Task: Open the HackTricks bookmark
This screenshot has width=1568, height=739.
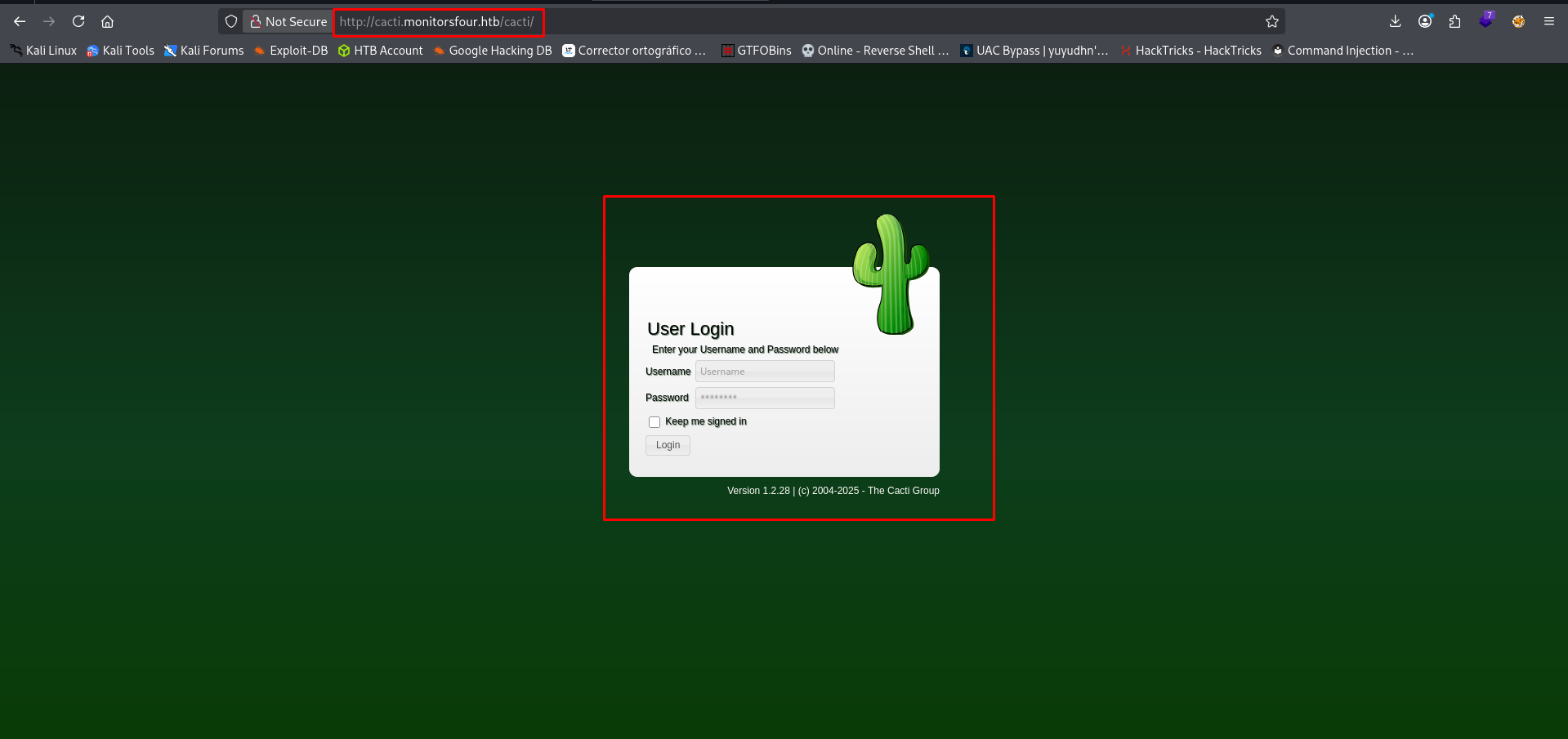Action: click(x=1191, y=51)
